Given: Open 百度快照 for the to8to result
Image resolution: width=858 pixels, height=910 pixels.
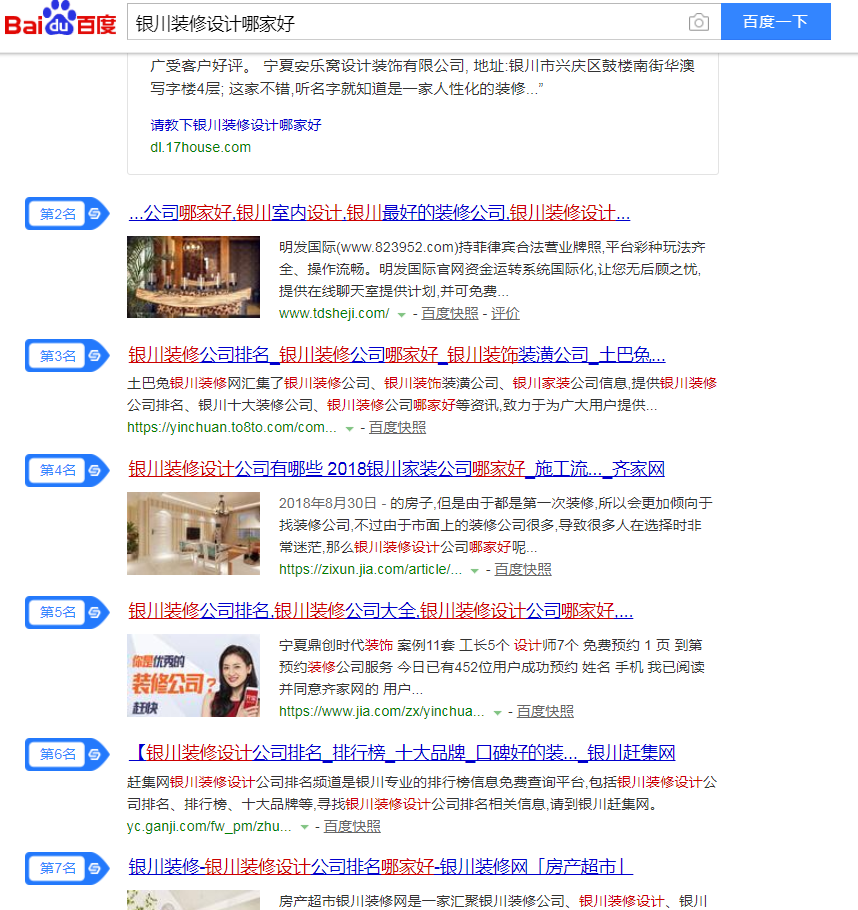Looking at the screenshot, I should 397,428.
